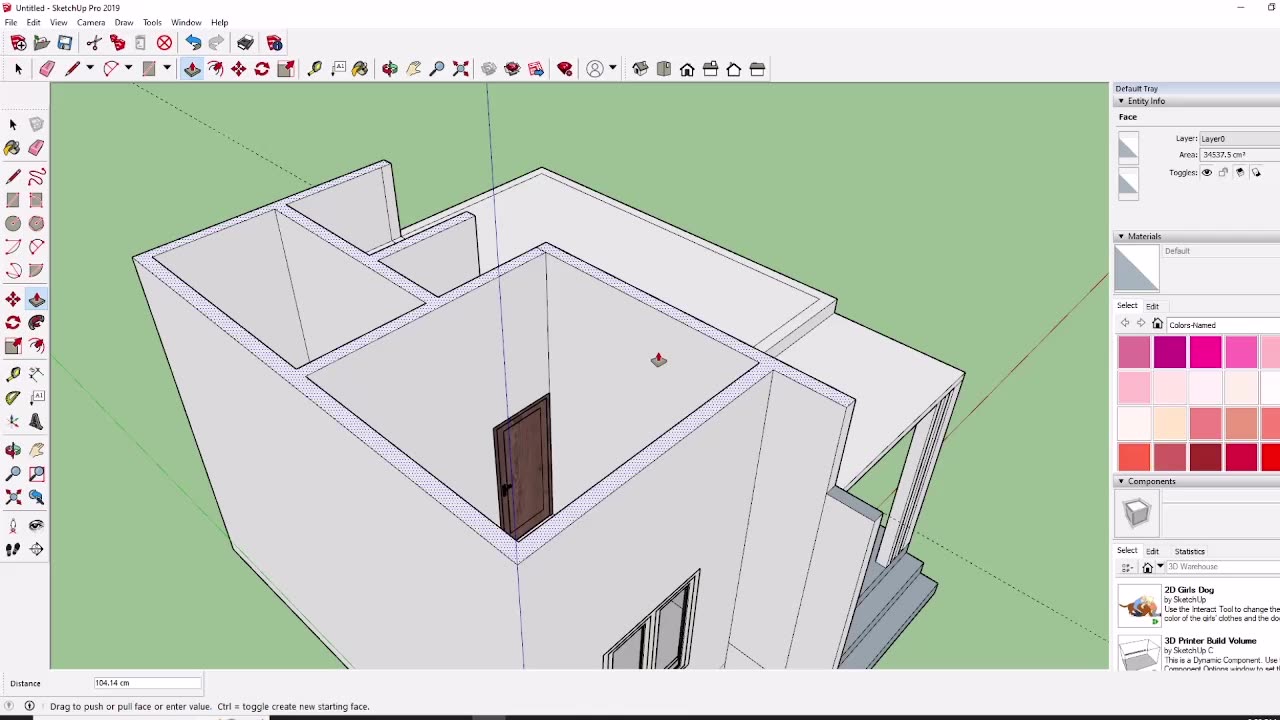Switch to Iso view icon
Screen dimensions: 1280x720
pos(640,69)
